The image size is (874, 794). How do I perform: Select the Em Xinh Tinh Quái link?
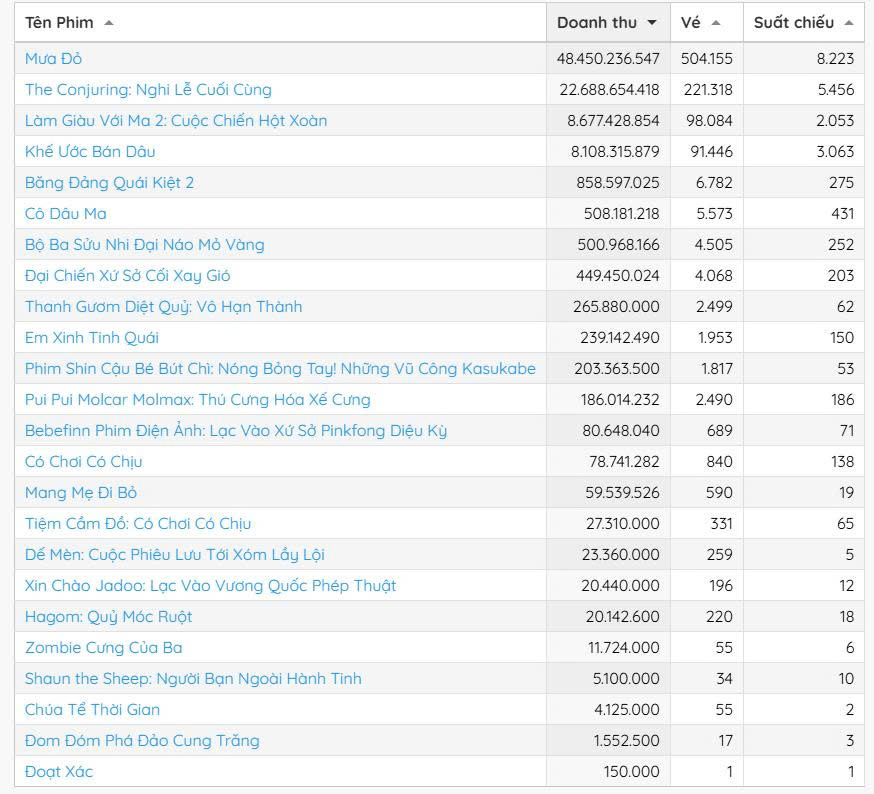point(92,338)
